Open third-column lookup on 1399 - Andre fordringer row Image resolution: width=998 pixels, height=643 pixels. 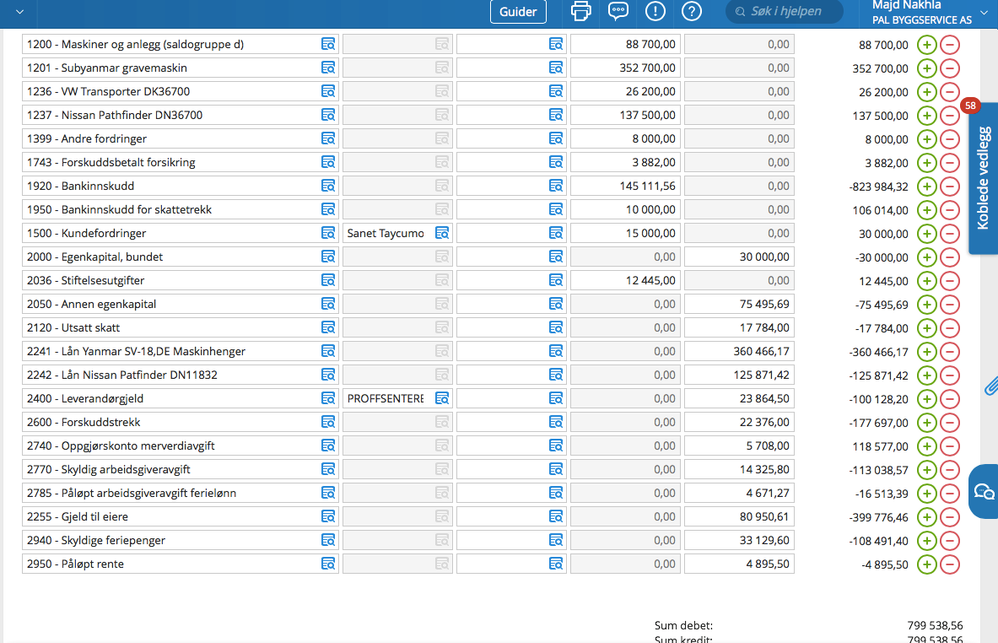[x=556, y=139]
